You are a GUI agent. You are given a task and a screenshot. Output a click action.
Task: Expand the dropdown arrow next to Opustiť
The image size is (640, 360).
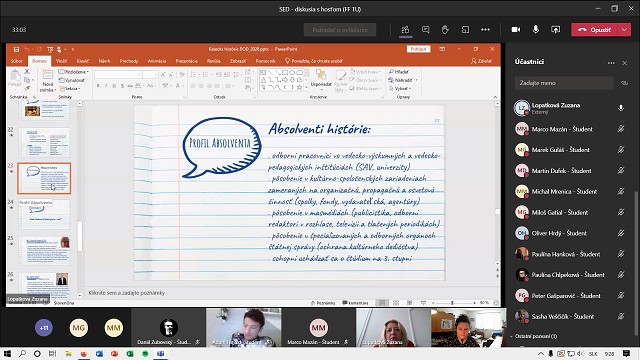pyautogui.click(x=624, y=30)
